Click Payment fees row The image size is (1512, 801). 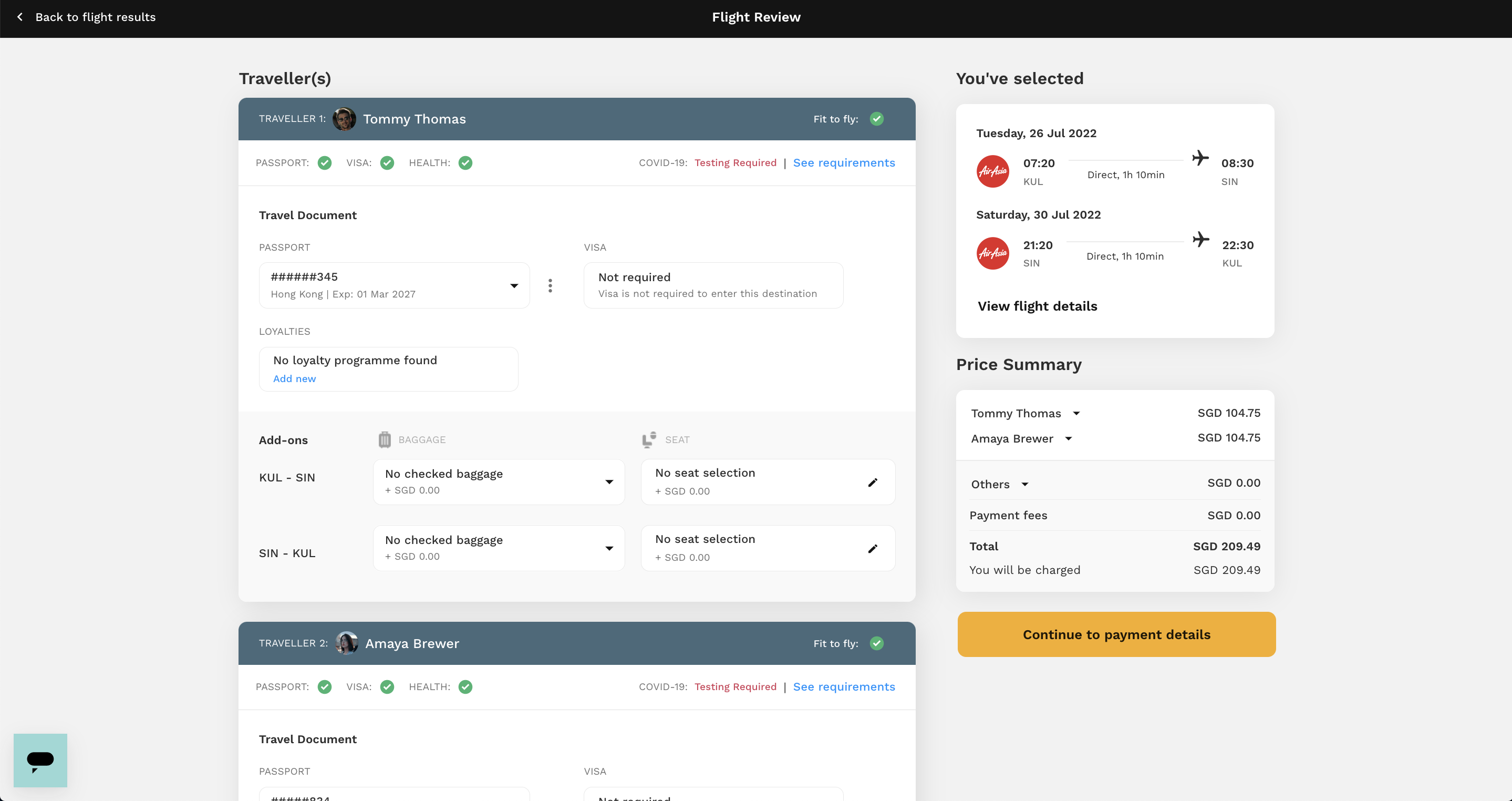point(1115,516)
